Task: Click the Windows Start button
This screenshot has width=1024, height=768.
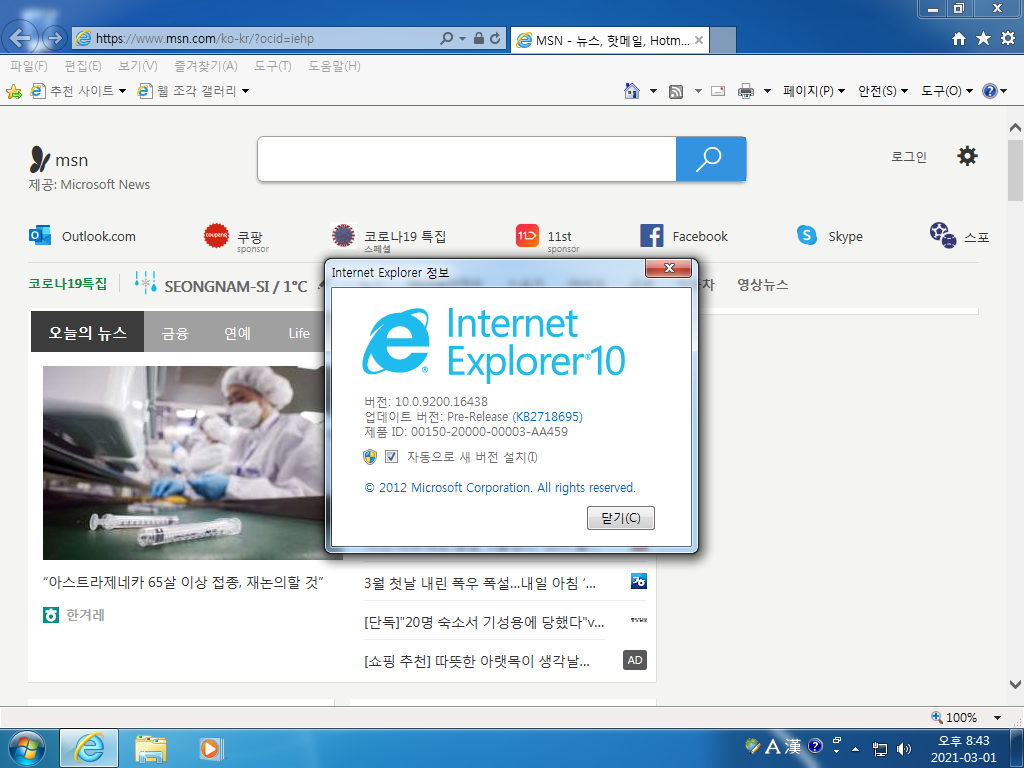Action: click(27, 748)
